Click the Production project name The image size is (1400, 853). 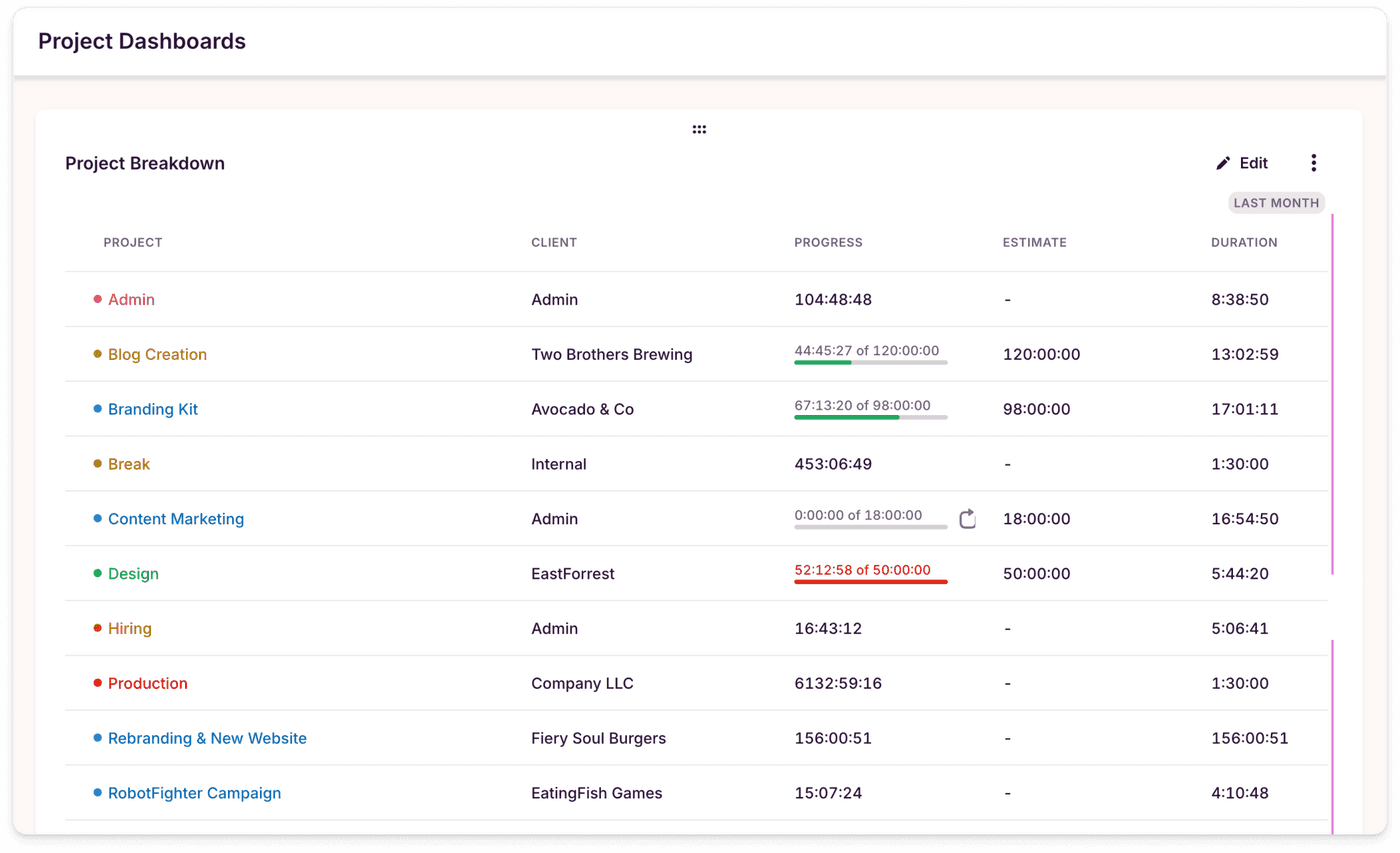click(148, 684)
